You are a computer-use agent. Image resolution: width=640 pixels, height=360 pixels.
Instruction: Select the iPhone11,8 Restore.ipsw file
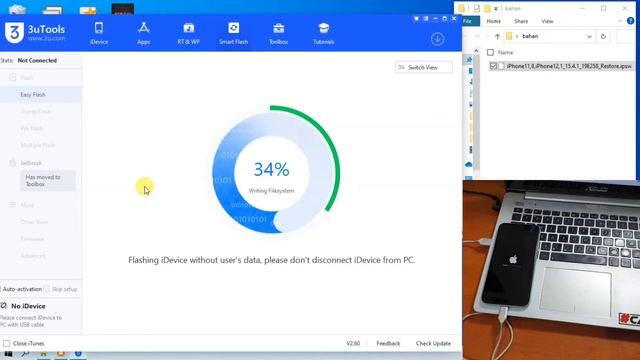[569, 66]
